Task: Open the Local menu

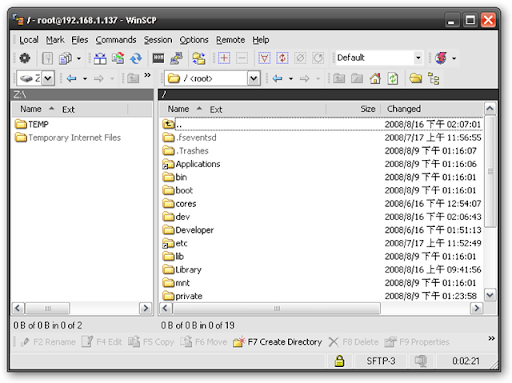Action: [29, 40]
